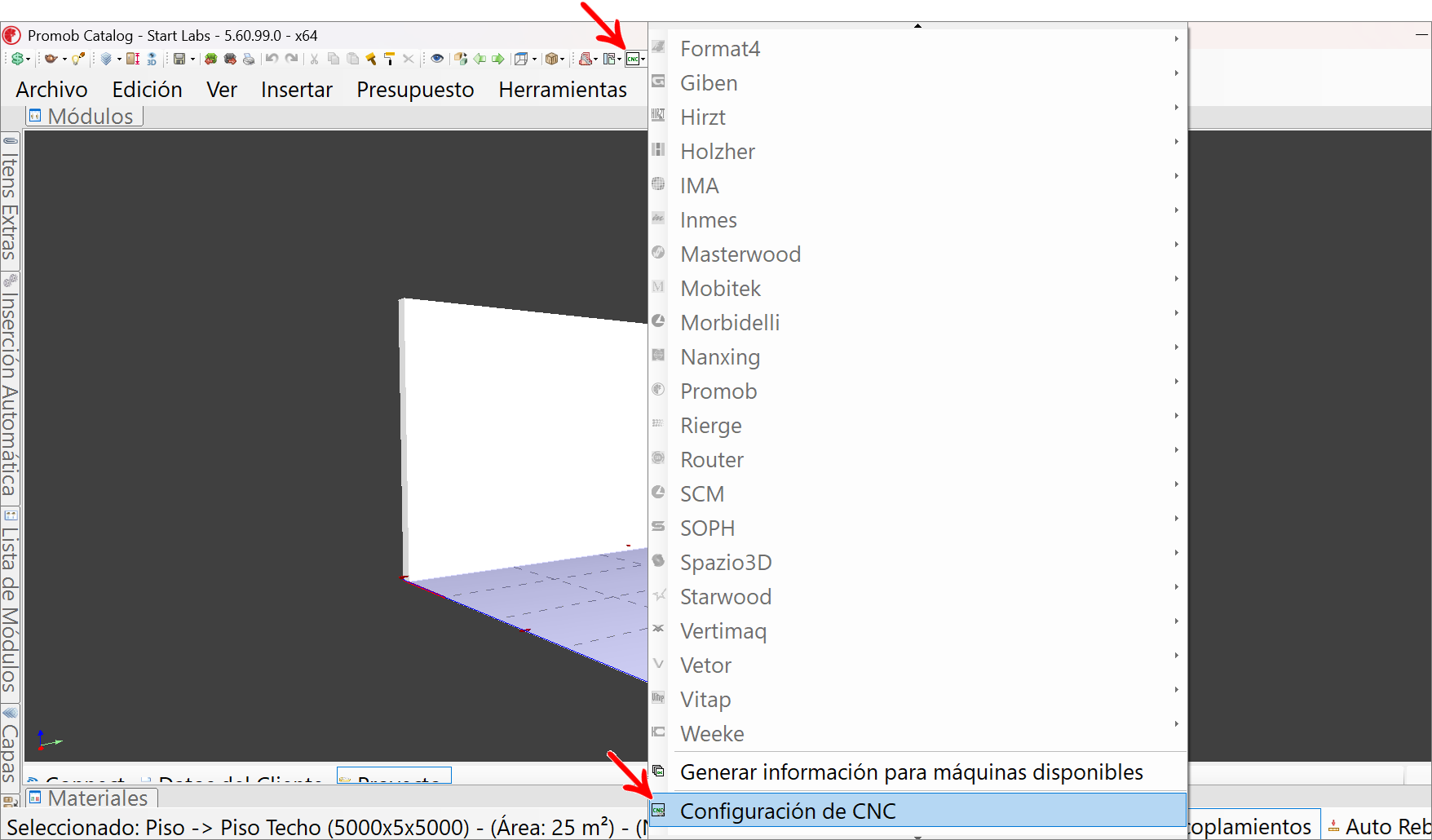Click the door dimension icon
The height and width of the screenshot is (840, 1432).
[133, 59]
